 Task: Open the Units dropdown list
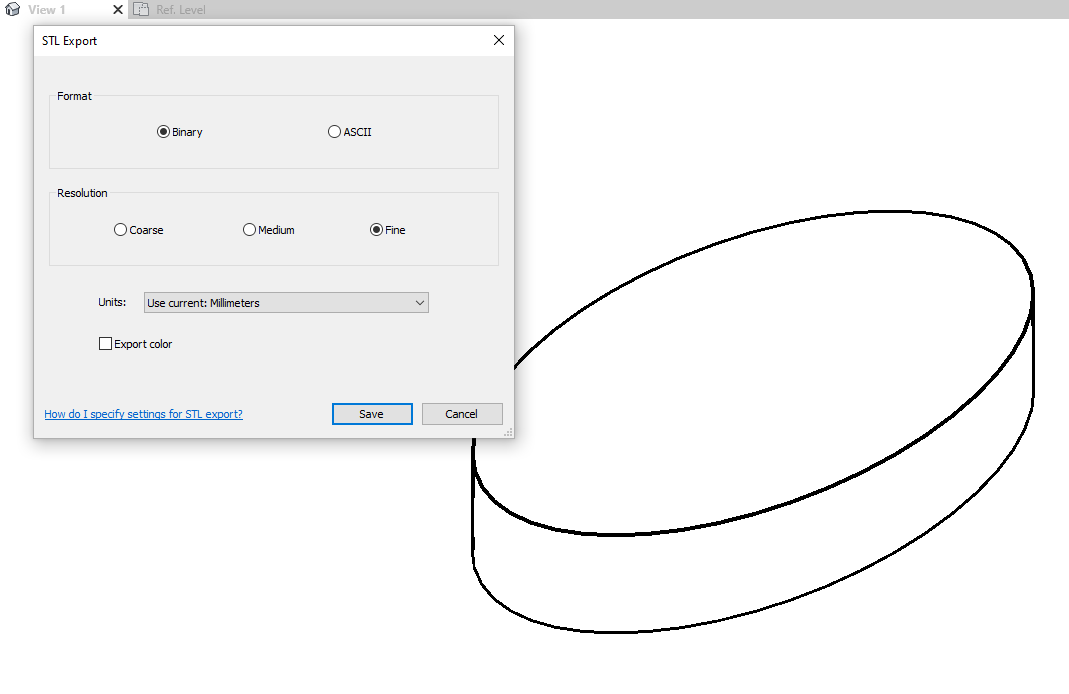click(x=286, y=303)
